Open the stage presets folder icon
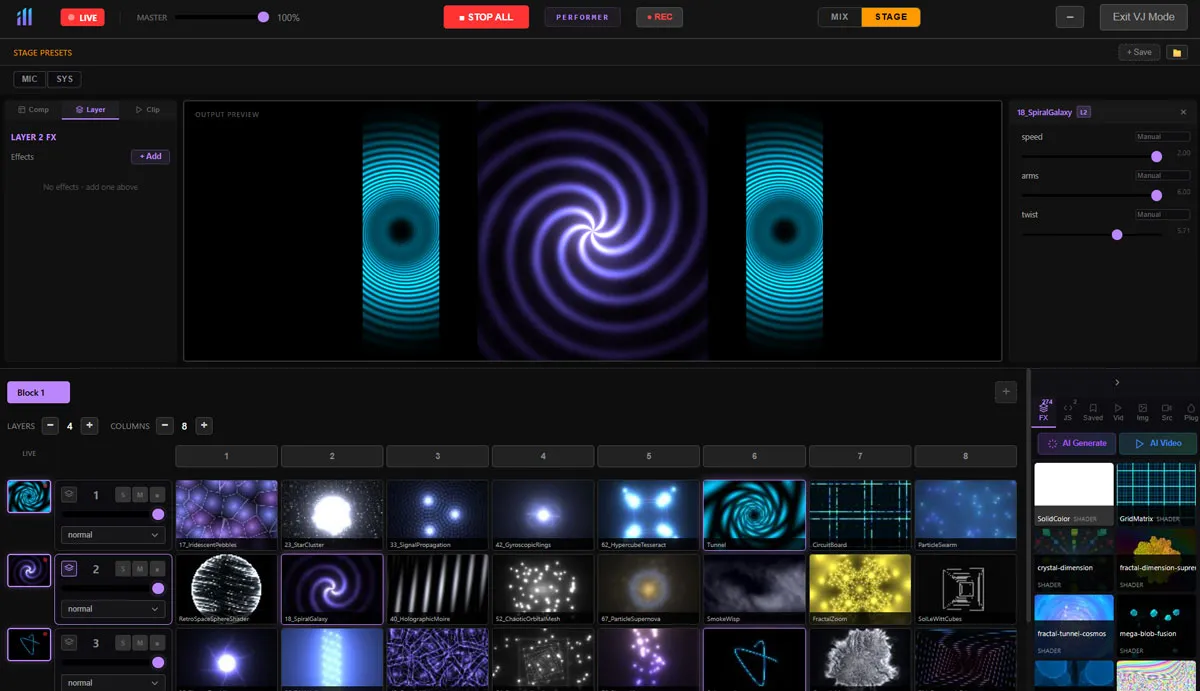Screen dimensions: 1200x691 pos(1176,52)
